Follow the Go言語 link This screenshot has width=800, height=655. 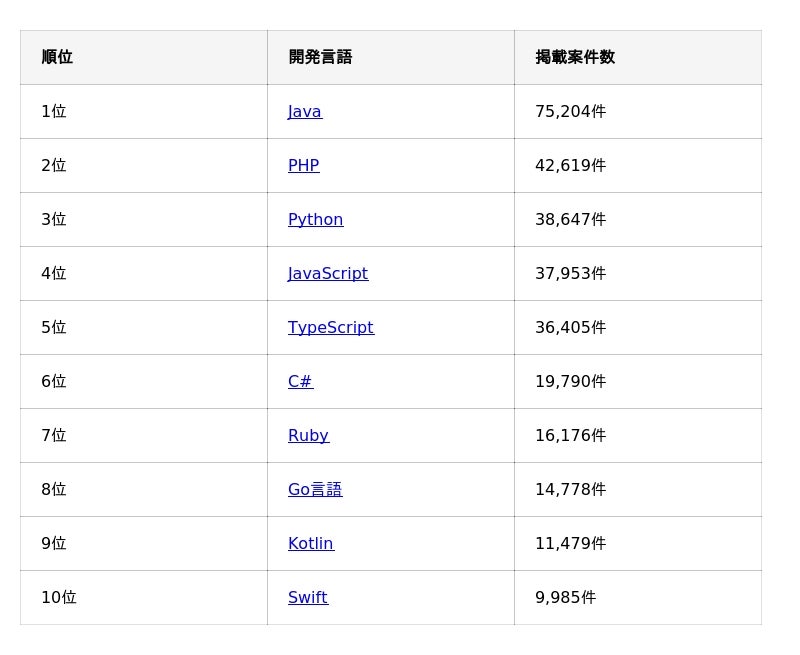[314, 490]
